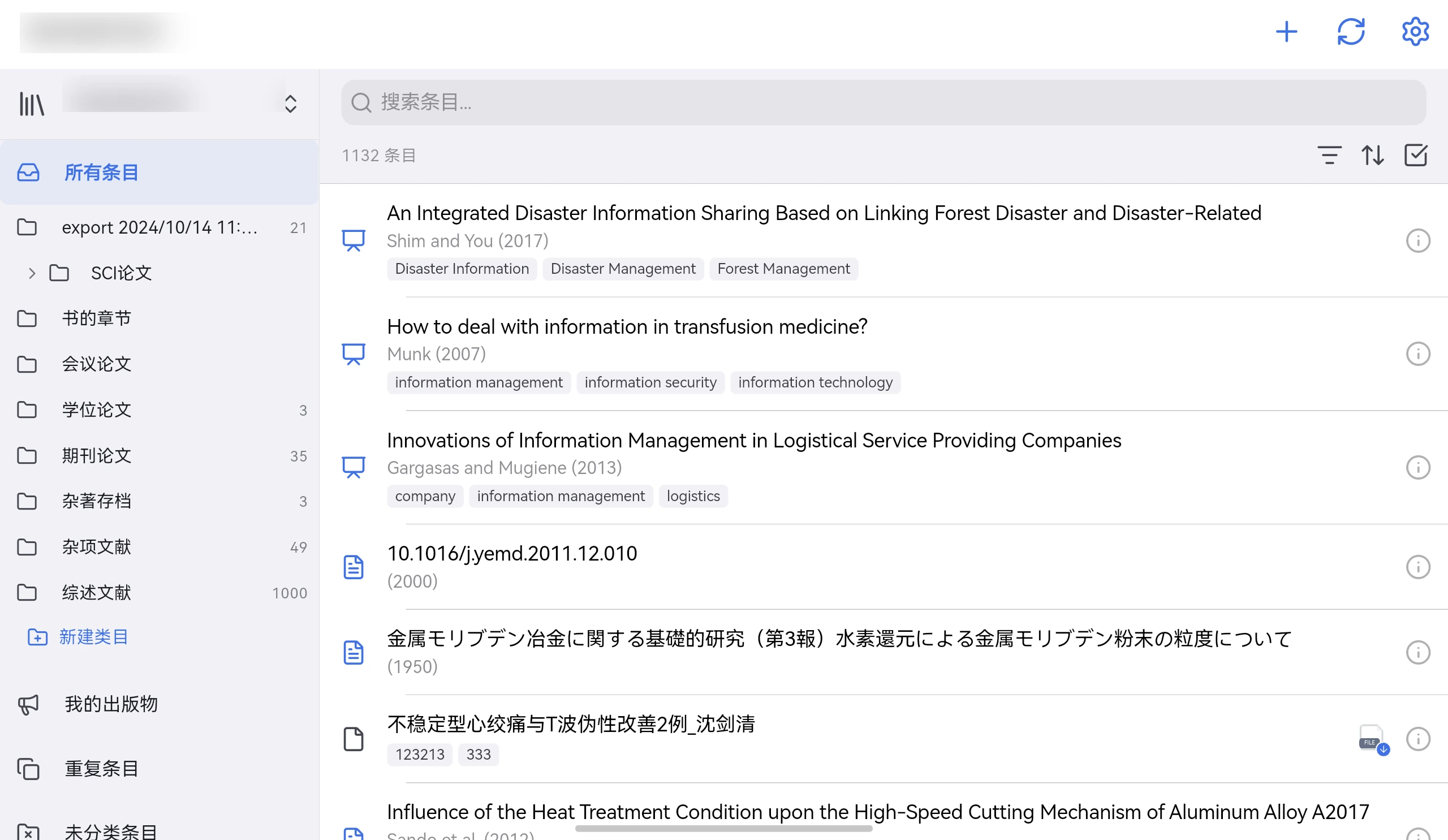Viewport: 1448px width, 840px height.
Task: Click document icon of 10.1016/j.yemd.2011.12.010
Action: point(354,567)
